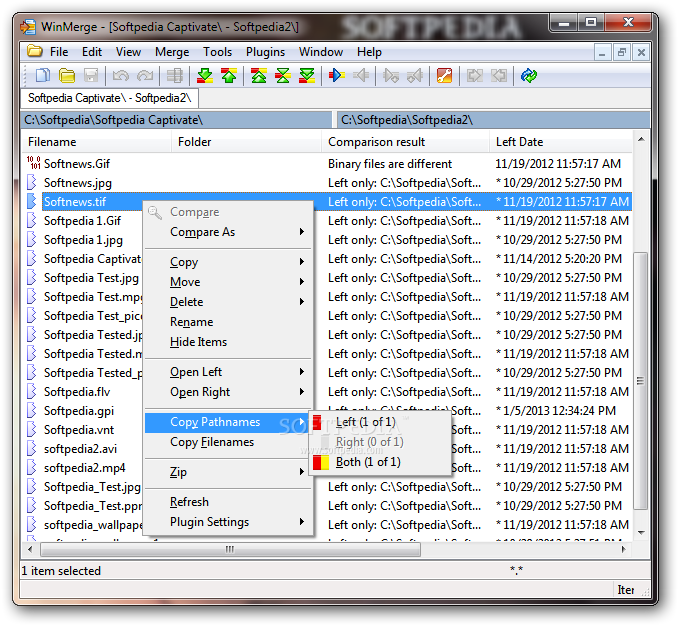Expand the Move submenu
The width and height of the screenshot is (679, 626).
[x=228, y=282]
